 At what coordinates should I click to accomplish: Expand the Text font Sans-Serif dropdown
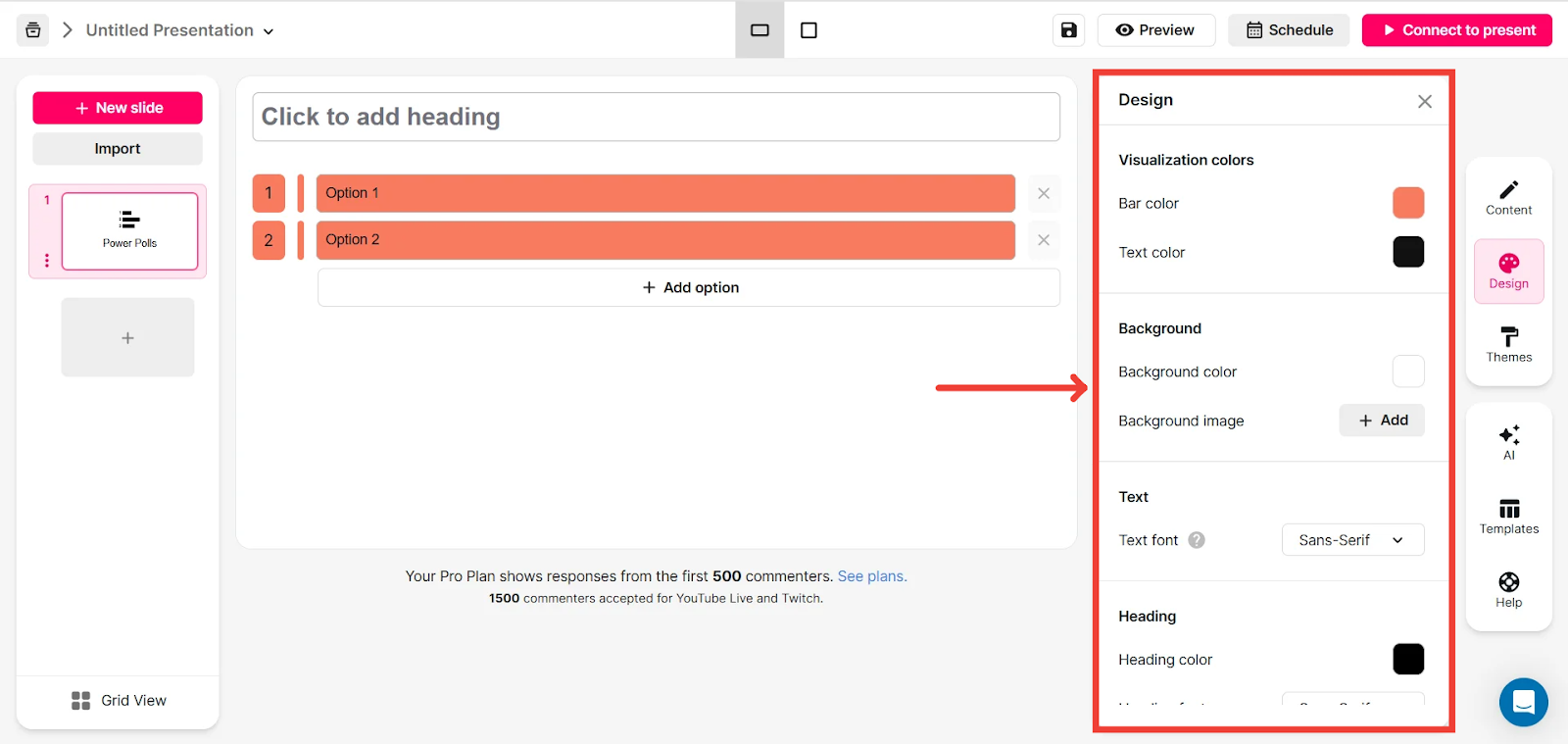(x=1352, y=540)
